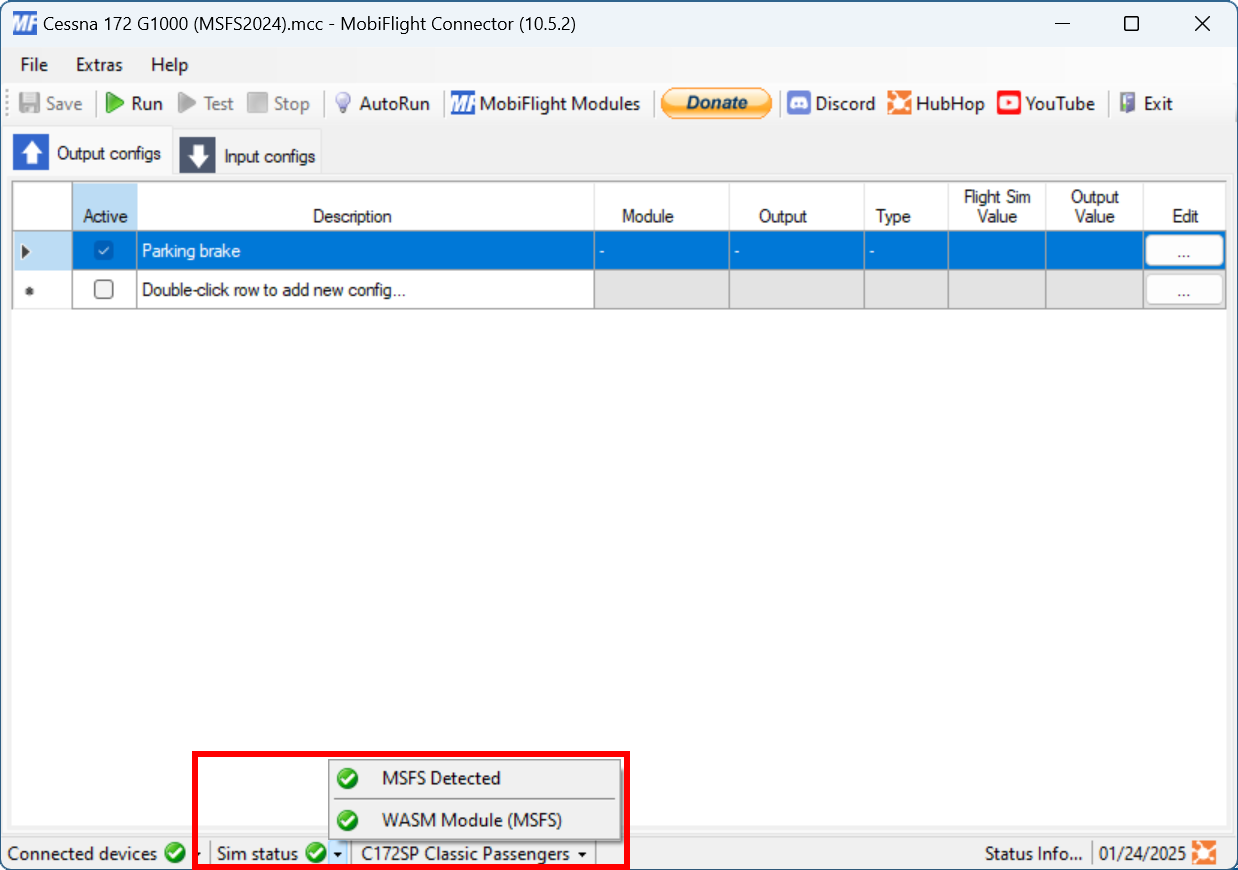Open the Discord community link icon
The image size is (1238, 870).
click(x=797, y=103)
